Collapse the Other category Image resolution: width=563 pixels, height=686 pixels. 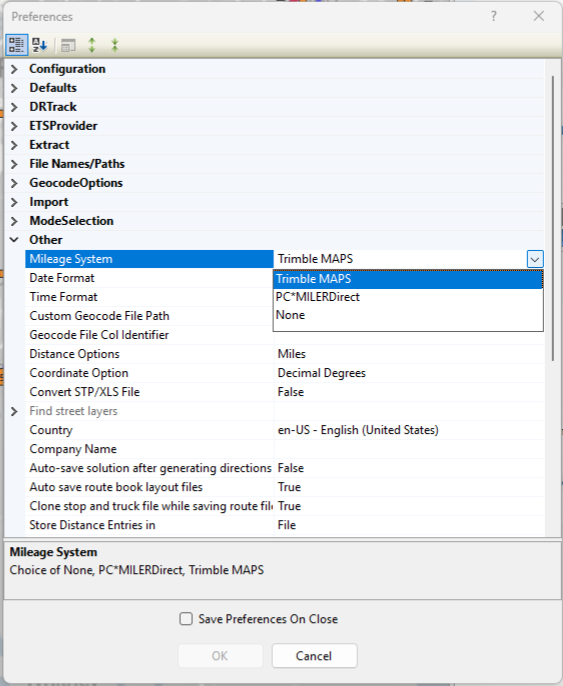(x=14, y=240)
